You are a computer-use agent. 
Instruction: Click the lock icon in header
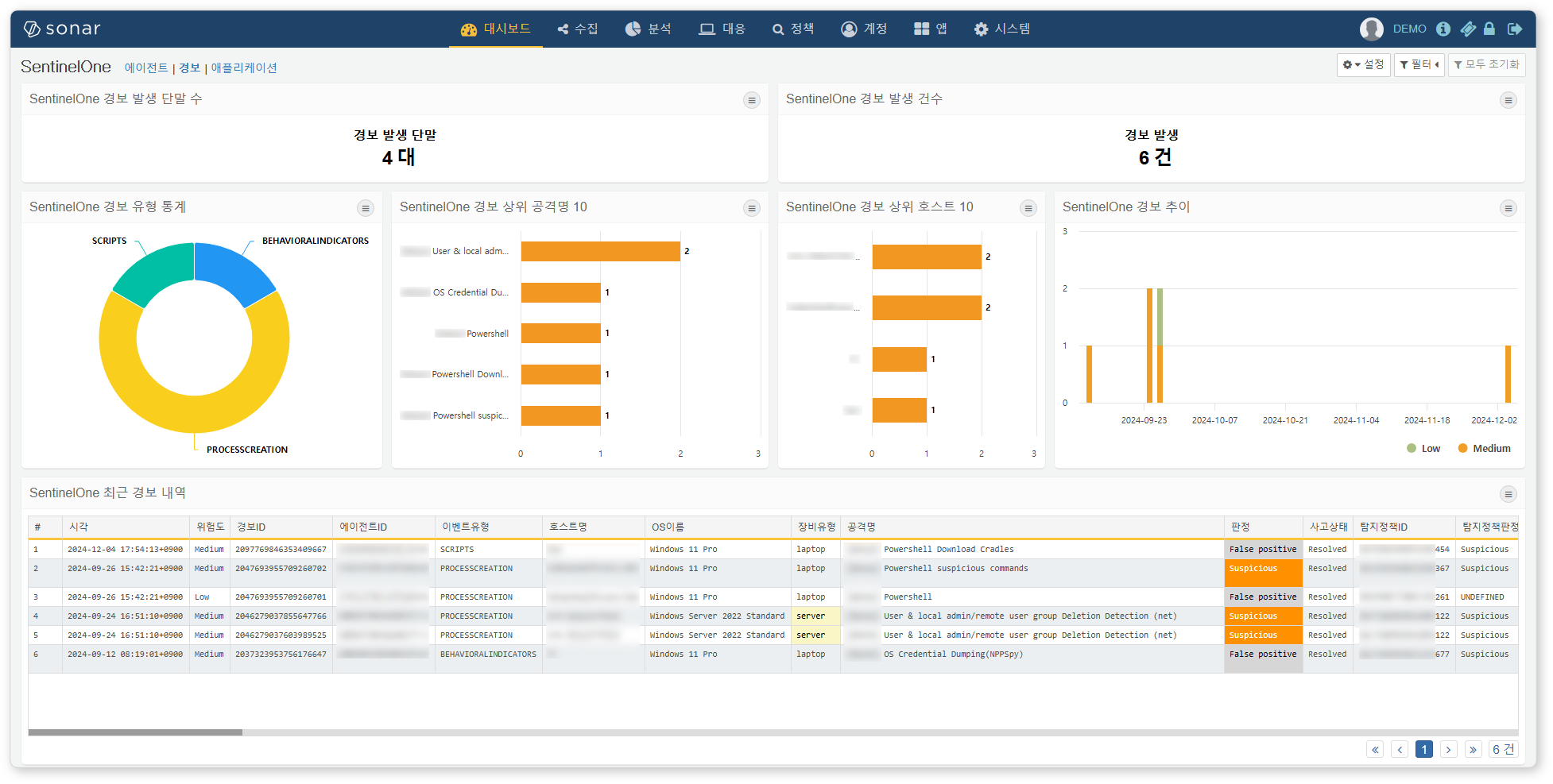point(1489,29)
